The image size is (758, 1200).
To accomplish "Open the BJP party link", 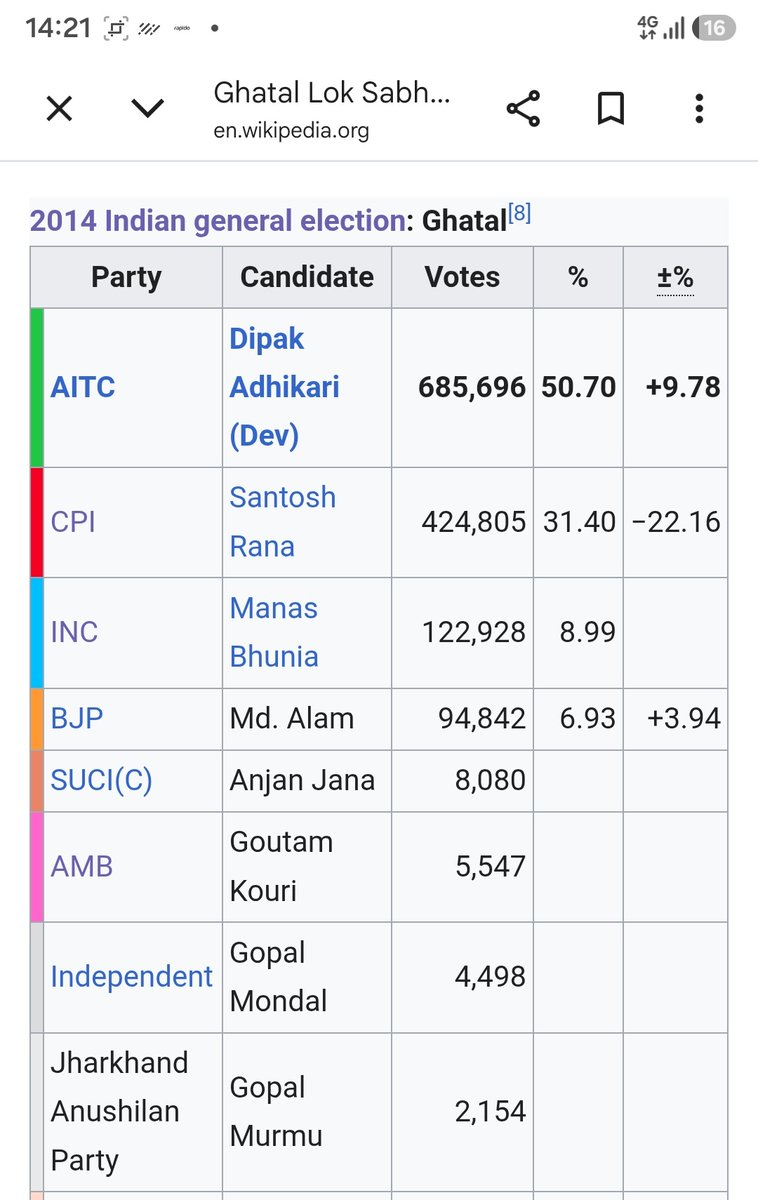I will pyautogui.click(x=77, y=718).
